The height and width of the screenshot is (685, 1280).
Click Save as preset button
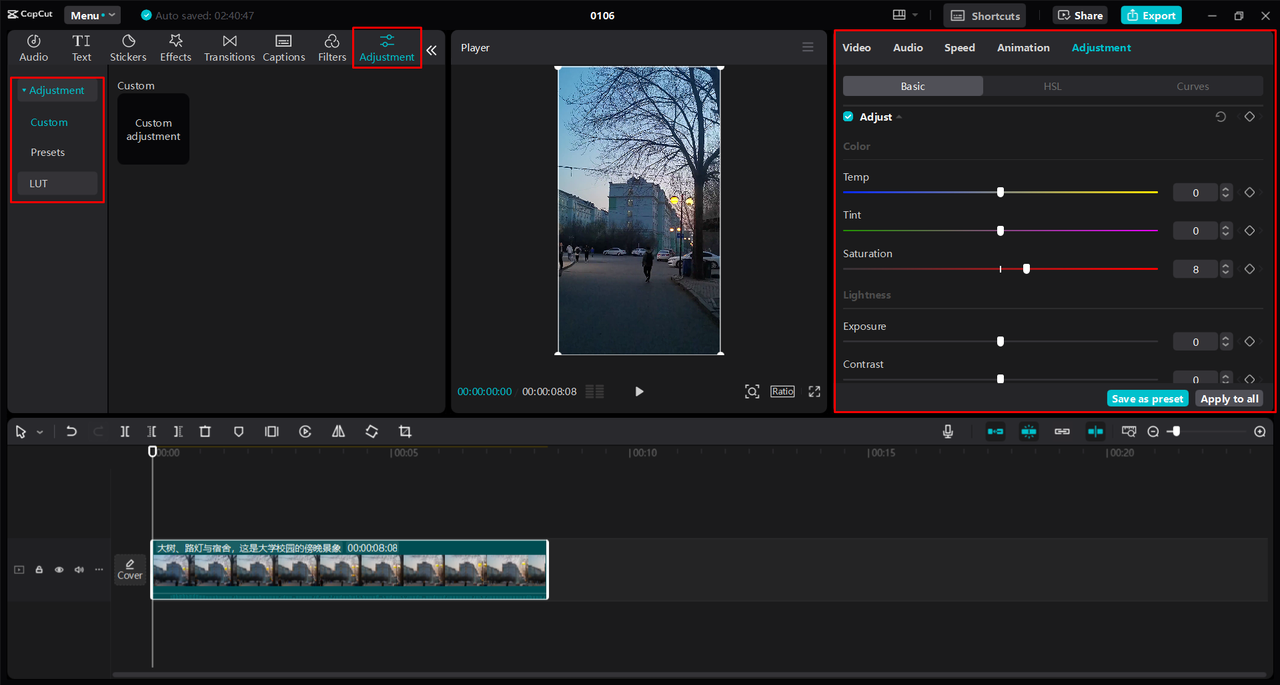coord(1147,399)
